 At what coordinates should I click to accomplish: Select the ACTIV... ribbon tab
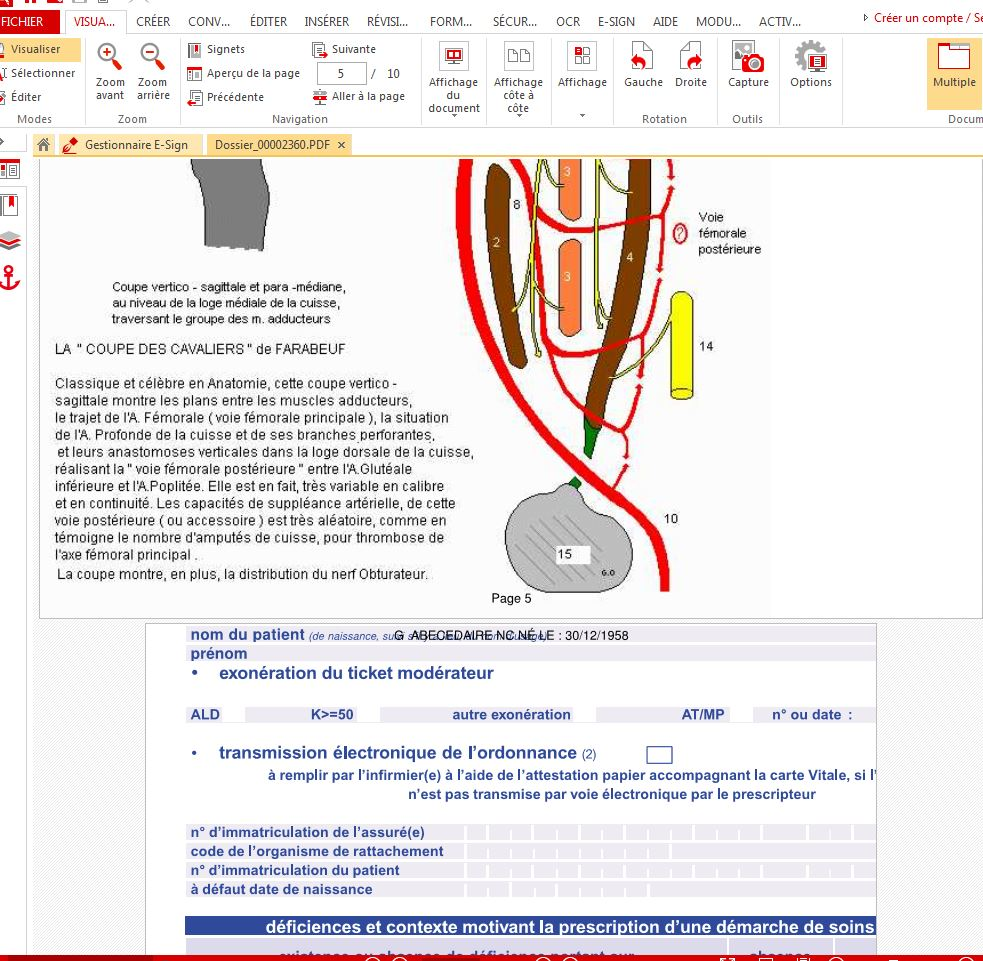point(780,22)
